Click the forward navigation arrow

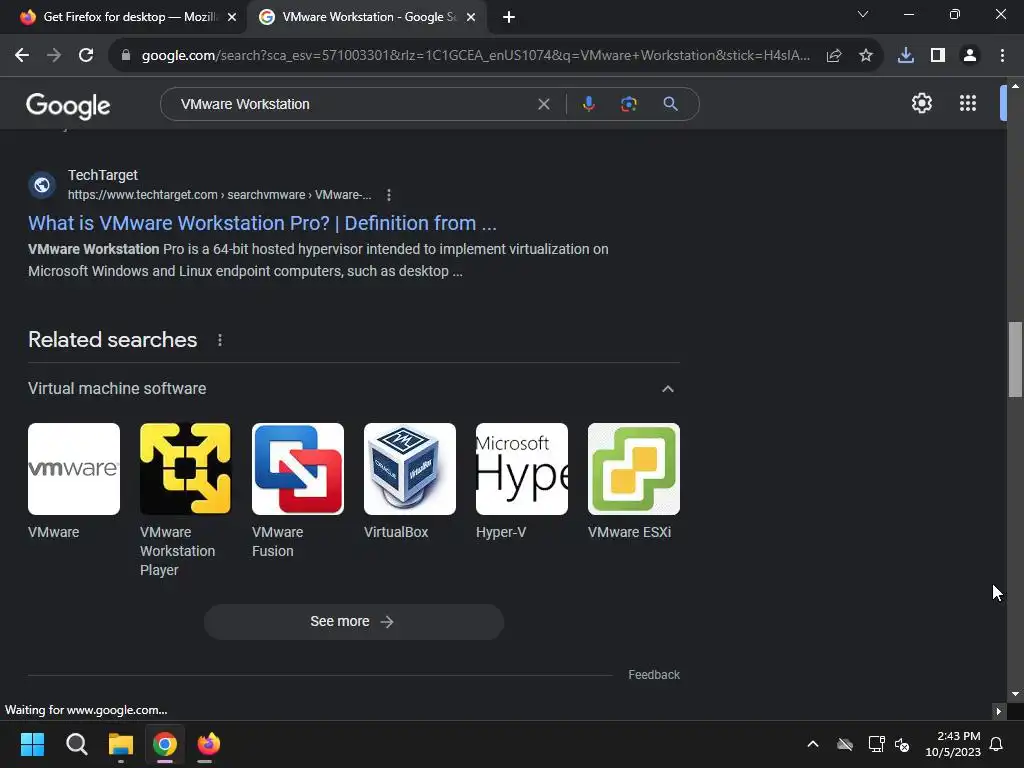point(54,56)
